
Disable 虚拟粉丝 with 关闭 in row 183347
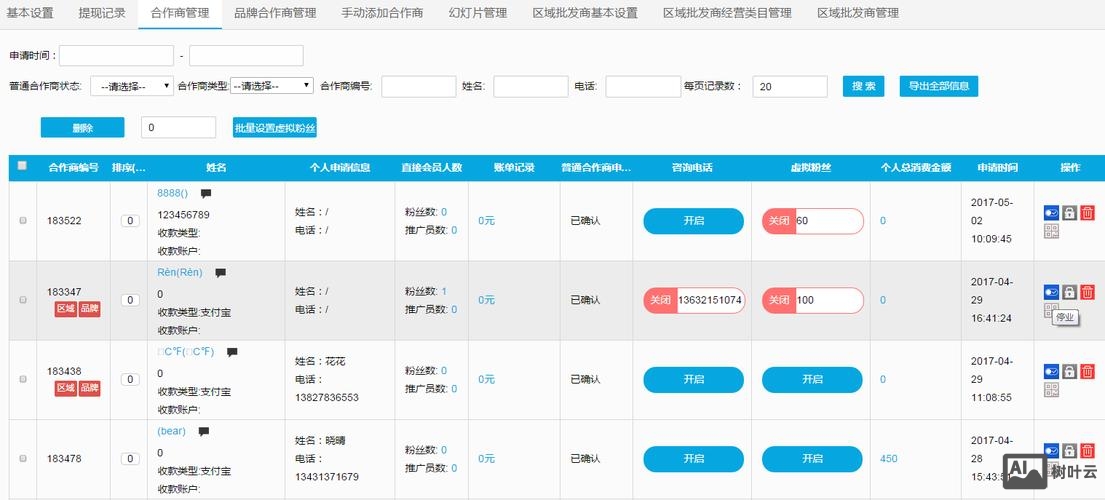point(779,300)
